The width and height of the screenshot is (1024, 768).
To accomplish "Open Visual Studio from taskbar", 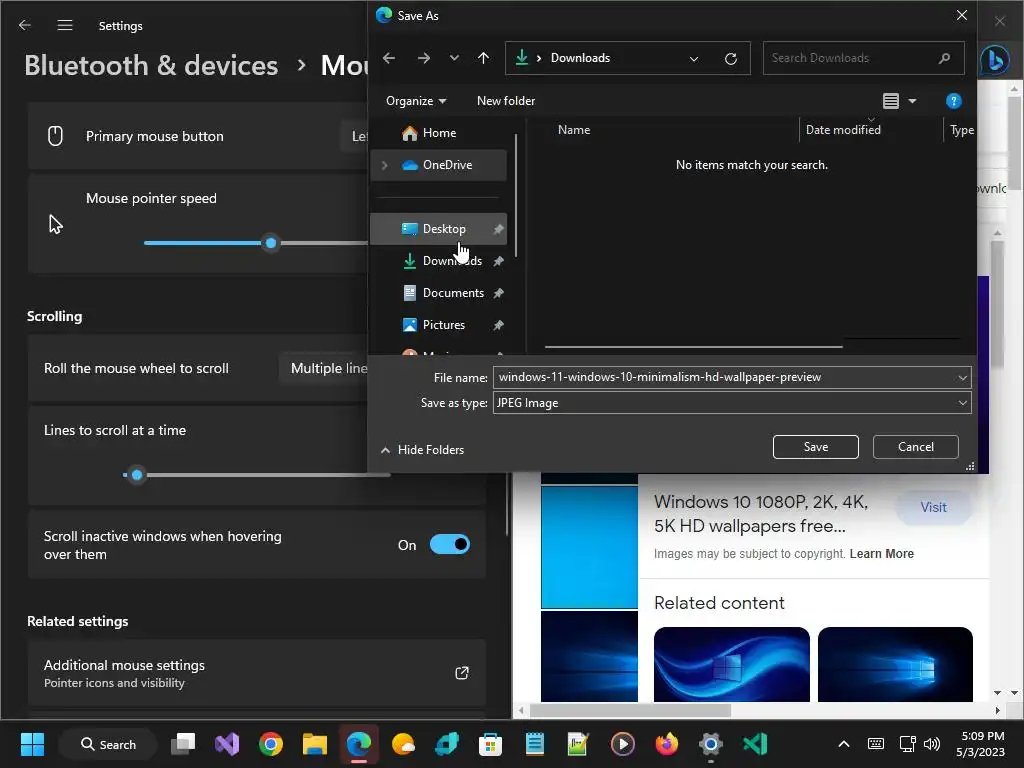I will tap(227, 744).
